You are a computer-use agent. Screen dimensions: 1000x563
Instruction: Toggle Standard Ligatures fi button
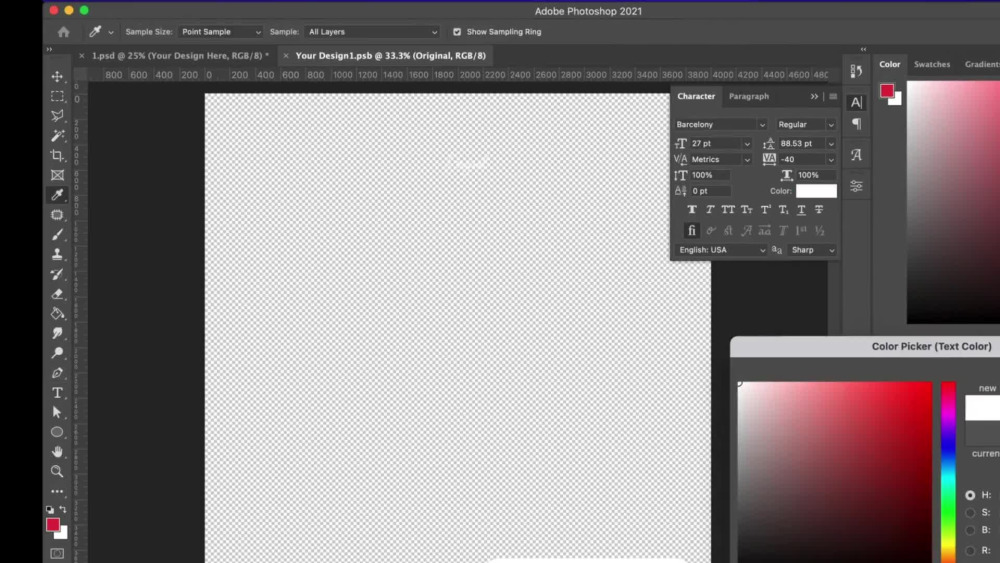coord(692,231)
